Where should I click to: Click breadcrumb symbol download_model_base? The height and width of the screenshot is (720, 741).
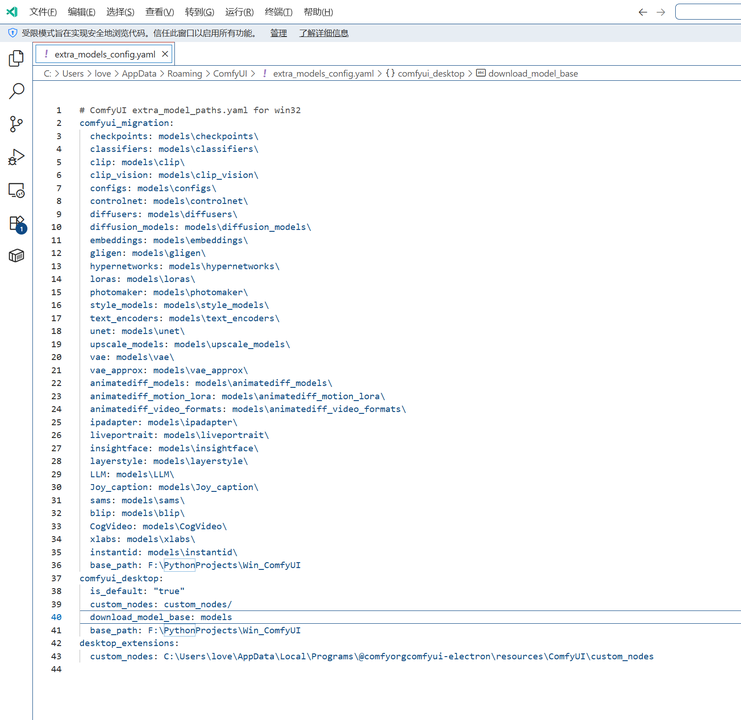pyautogui.click(x=527, y=74)
